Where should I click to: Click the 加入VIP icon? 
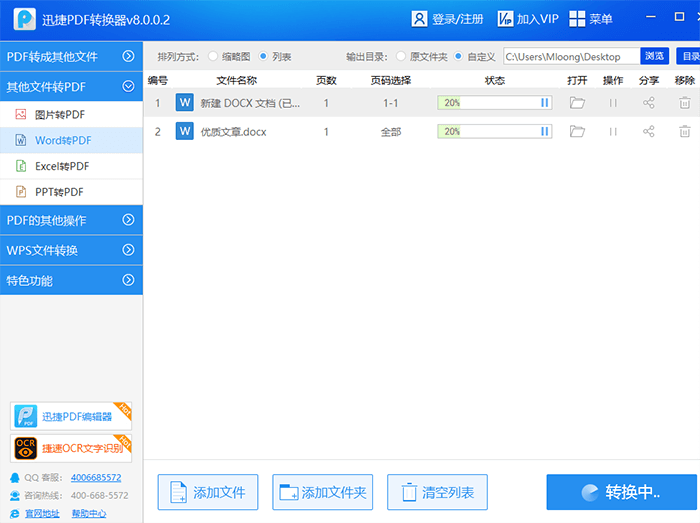pos(505,19)
